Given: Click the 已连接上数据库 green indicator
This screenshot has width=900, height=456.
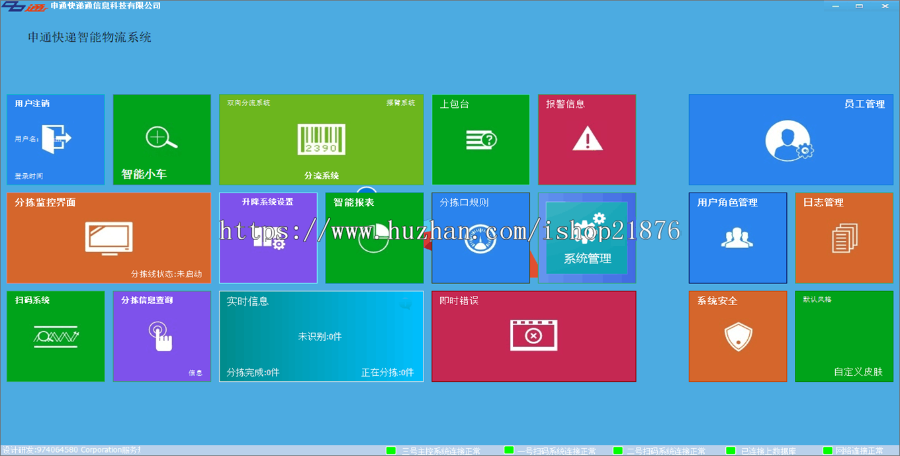Looking at the screenshot, I should click(x=731, y=451).
